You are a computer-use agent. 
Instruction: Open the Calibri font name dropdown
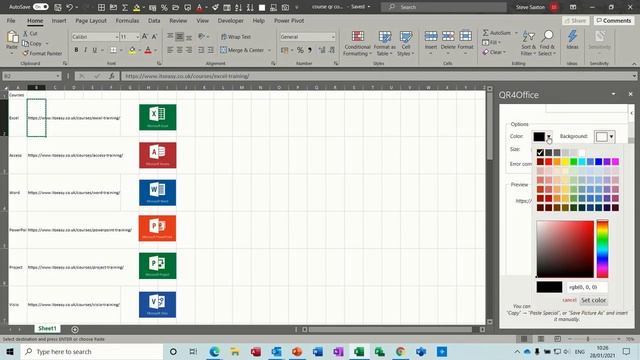(x=116, y=37)
